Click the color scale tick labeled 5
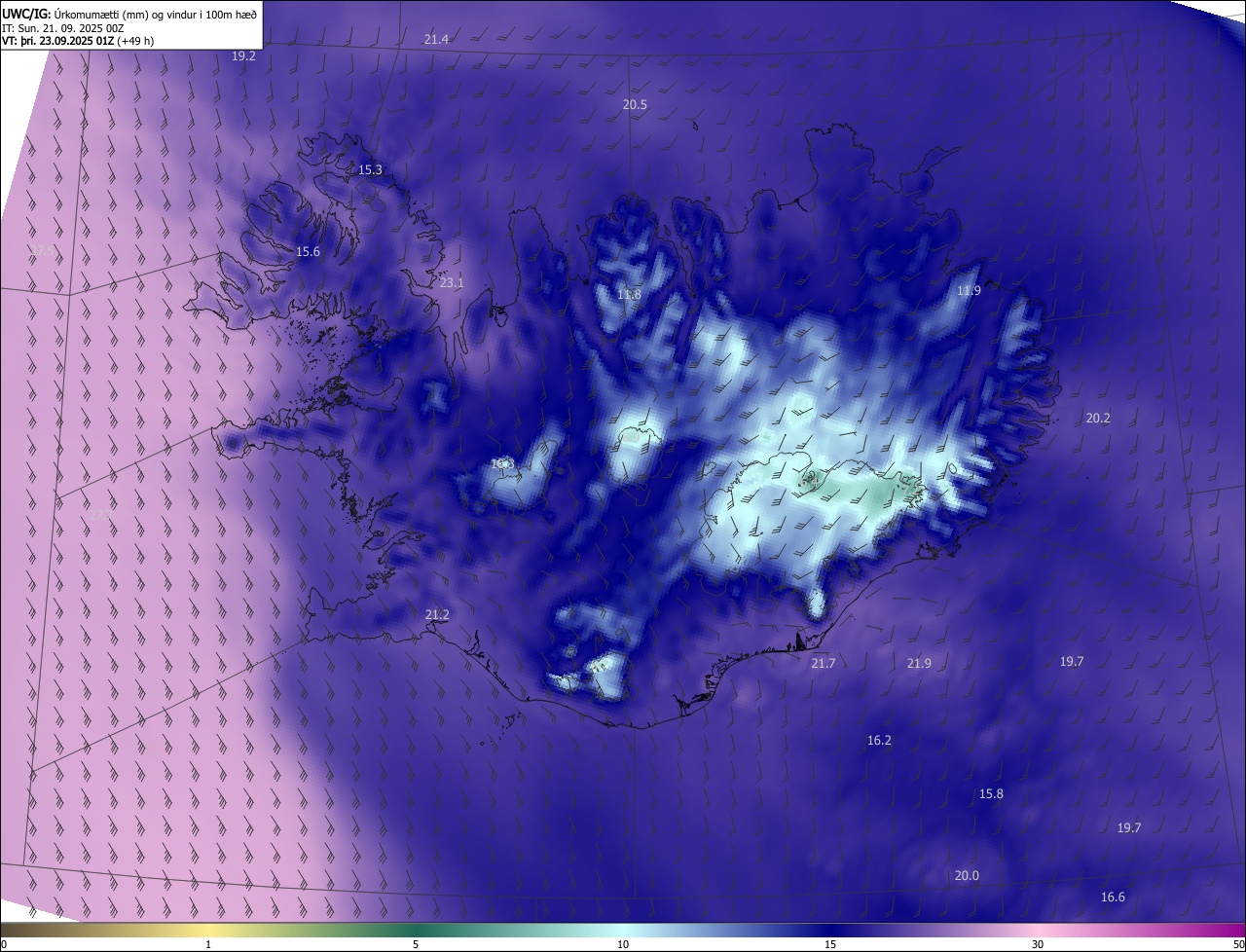 pyautogui.click(x=416, y=944)
